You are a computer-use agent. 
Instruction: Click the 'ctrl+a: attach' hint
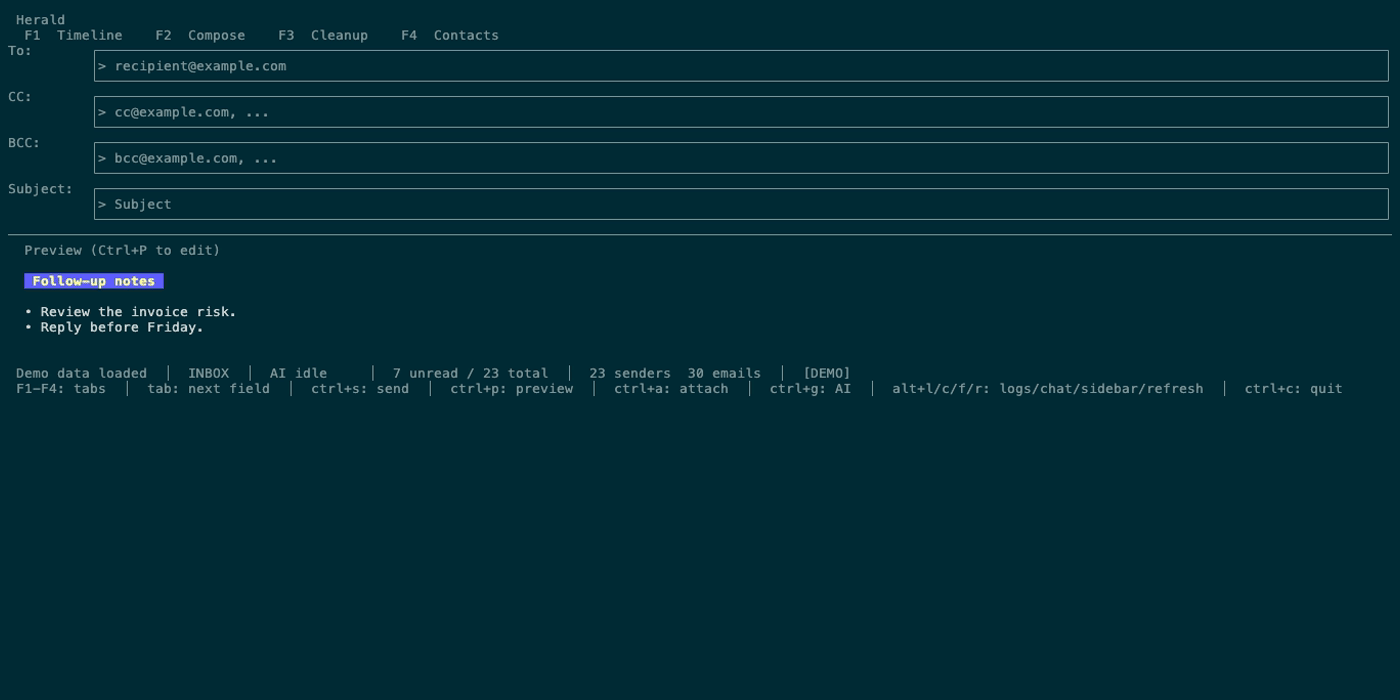point(671,389)
